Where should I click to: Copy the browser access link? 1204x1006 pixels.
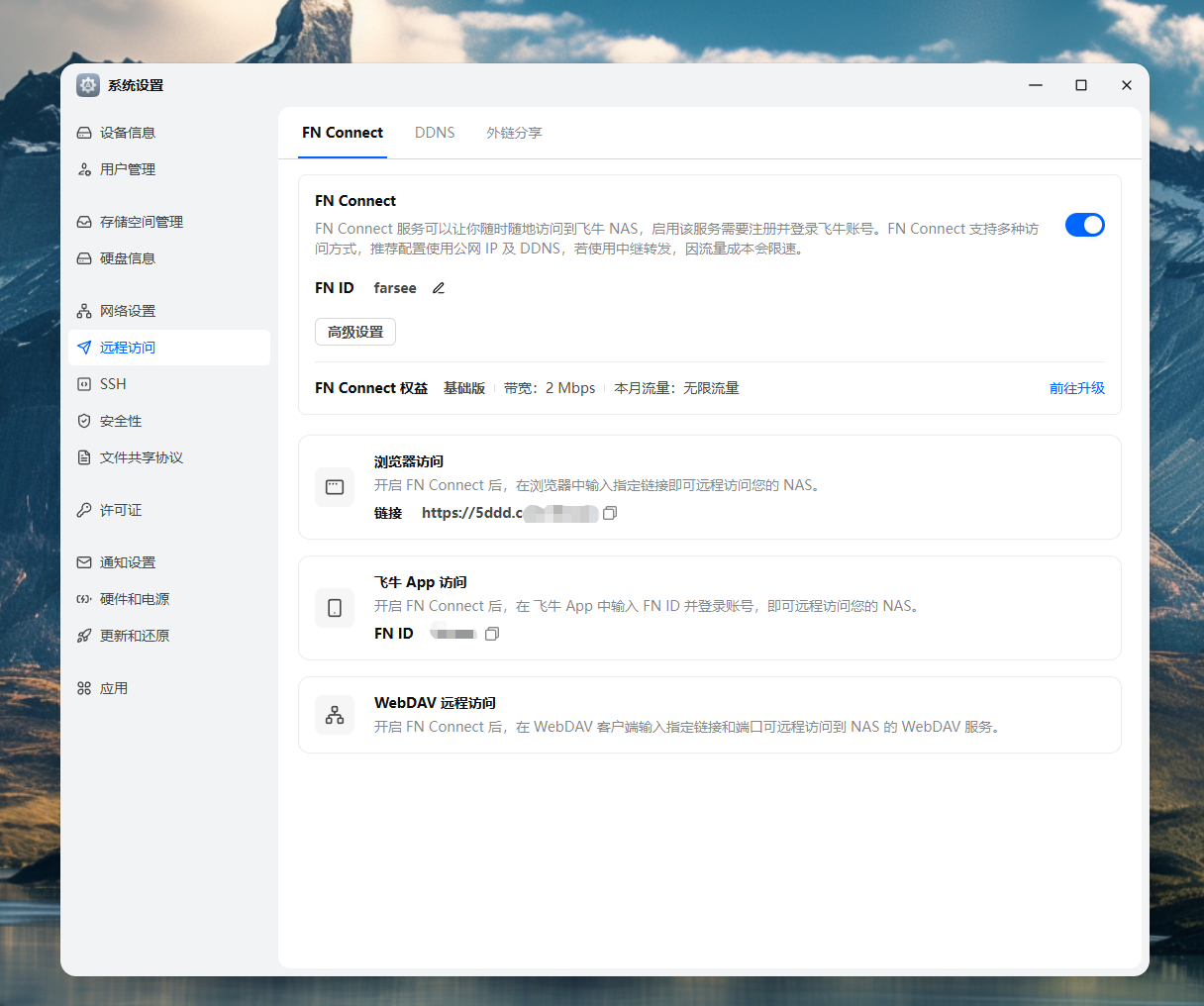pyautogui.click(x=610, y=513)
